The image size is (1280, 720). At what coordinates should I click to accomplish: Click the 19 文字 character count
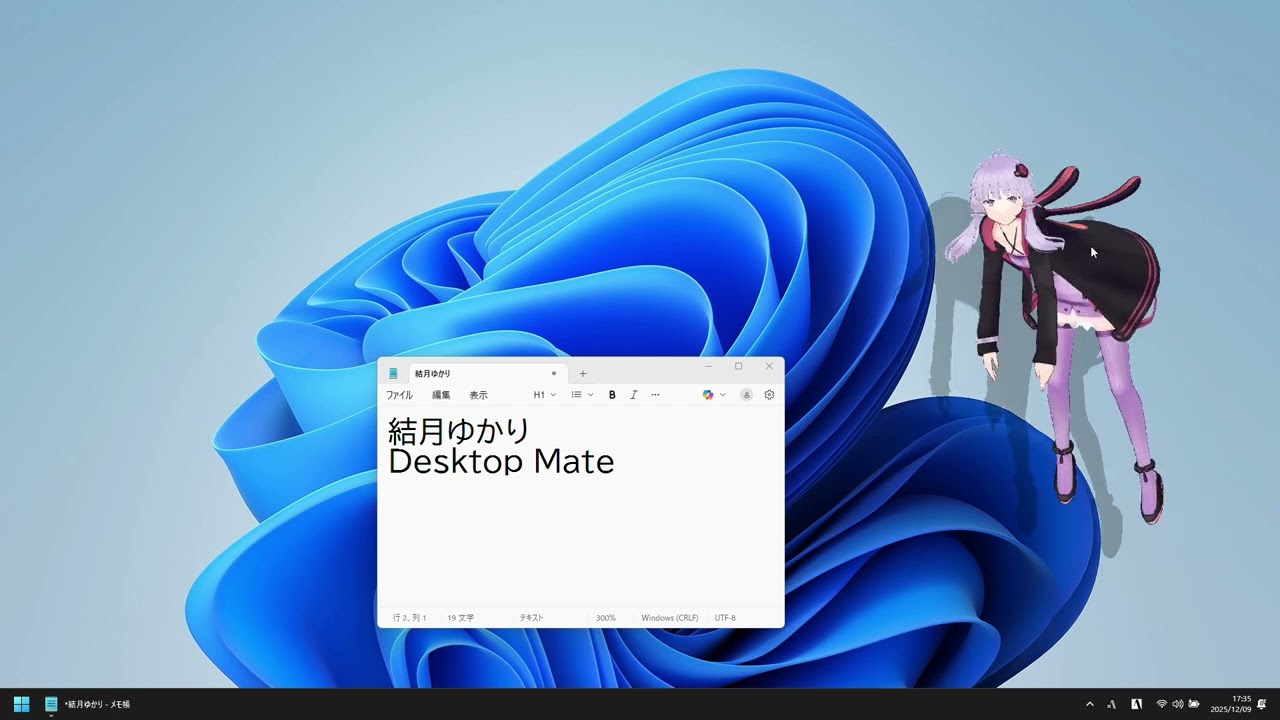pos(461,618)
